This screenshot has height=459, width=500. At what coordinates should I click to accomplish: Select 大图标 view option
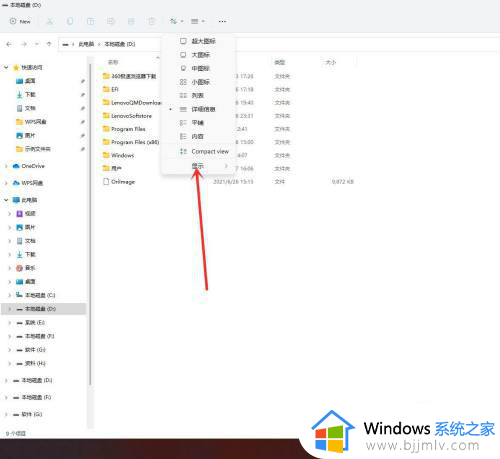coord(198,55)
